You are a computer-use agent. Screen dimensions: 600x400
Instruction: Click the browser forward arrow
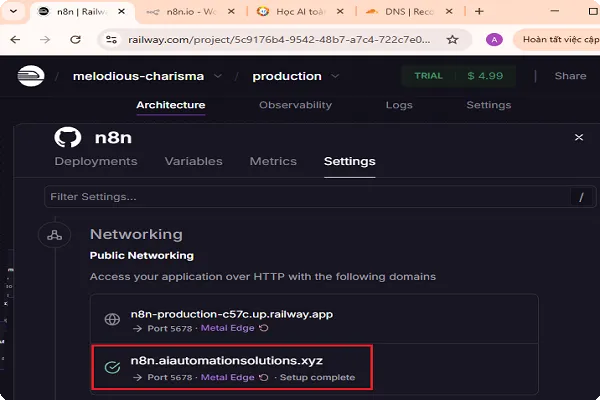coord(45,39)
